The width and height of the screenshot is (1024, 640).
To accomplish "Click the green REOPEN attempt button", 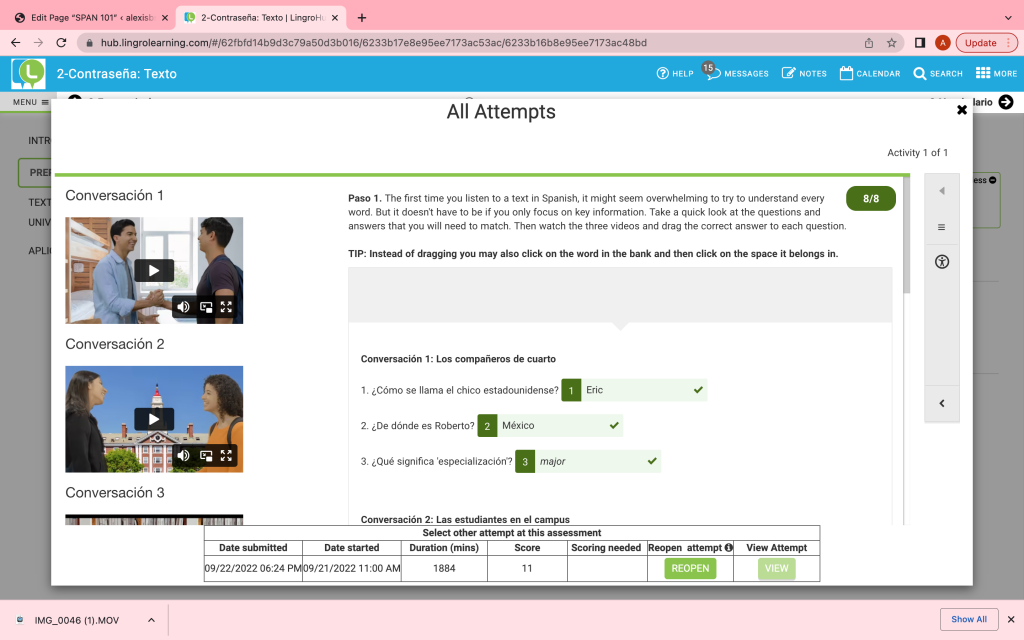I will [690, 568].
